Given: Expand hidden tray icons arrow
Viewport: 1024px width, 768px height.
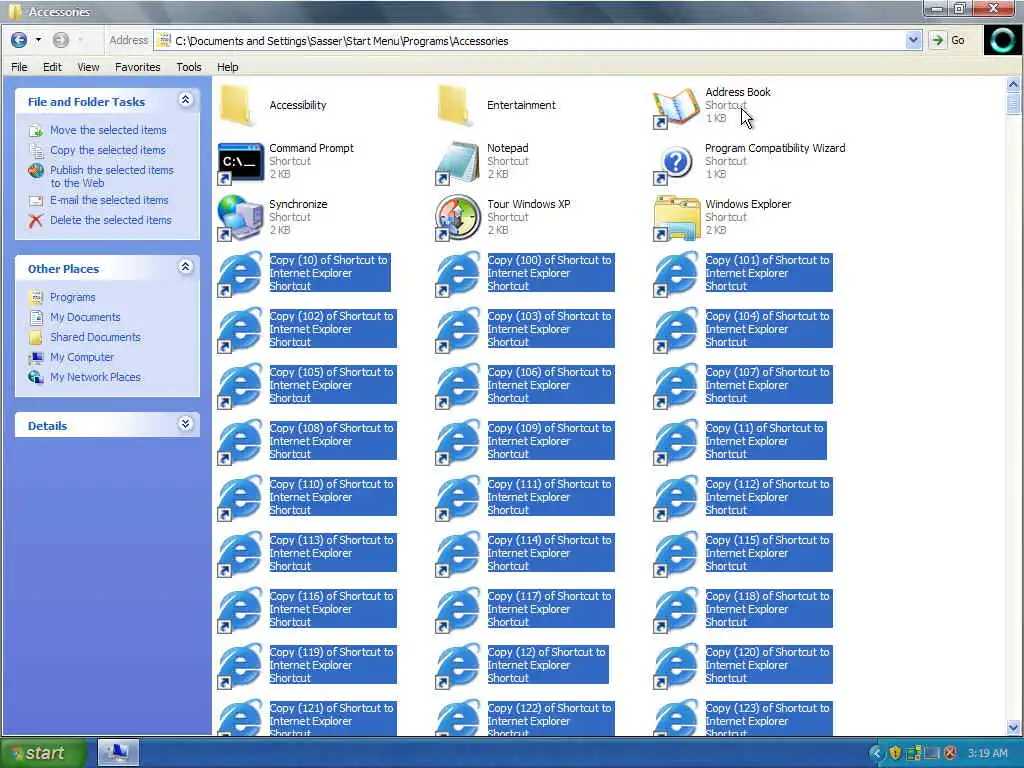Looking at the screenshot, I should [x=876, y=754].
